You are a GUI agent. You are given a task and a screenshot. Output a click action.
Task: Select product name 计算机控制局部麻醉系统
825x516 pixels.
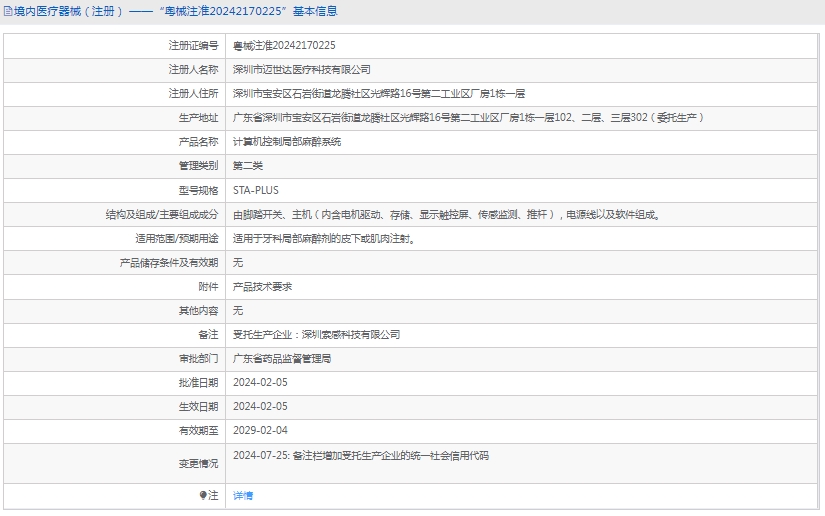coord(287,142)
